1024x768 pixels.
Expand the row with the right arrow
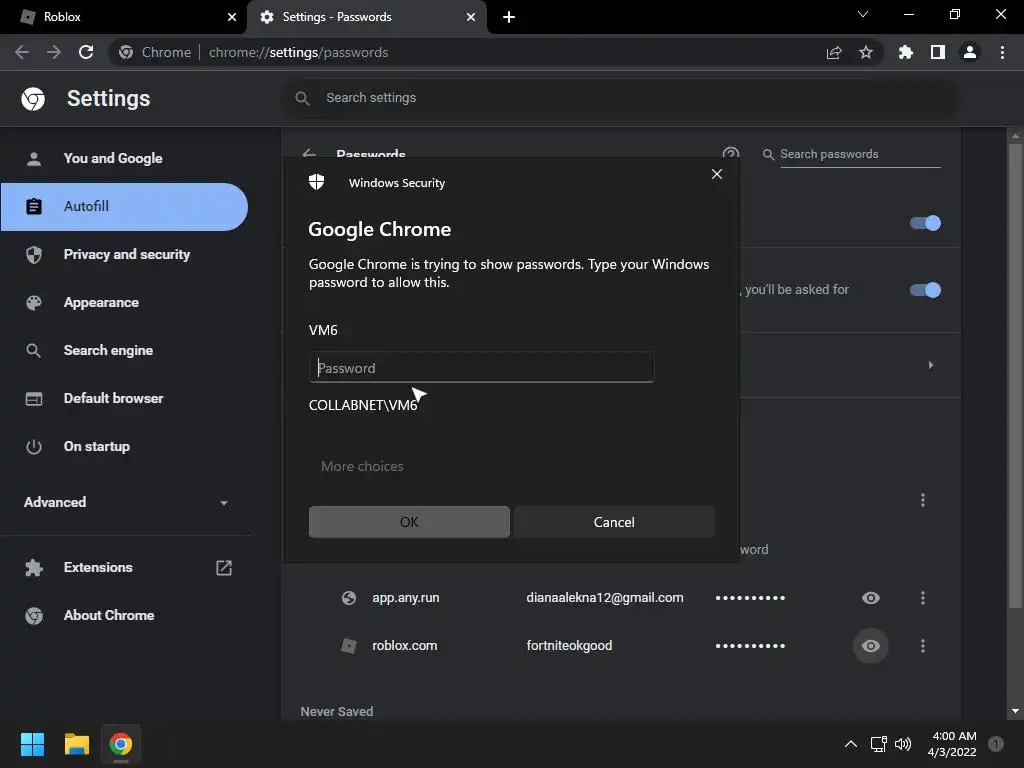(931, 365)
